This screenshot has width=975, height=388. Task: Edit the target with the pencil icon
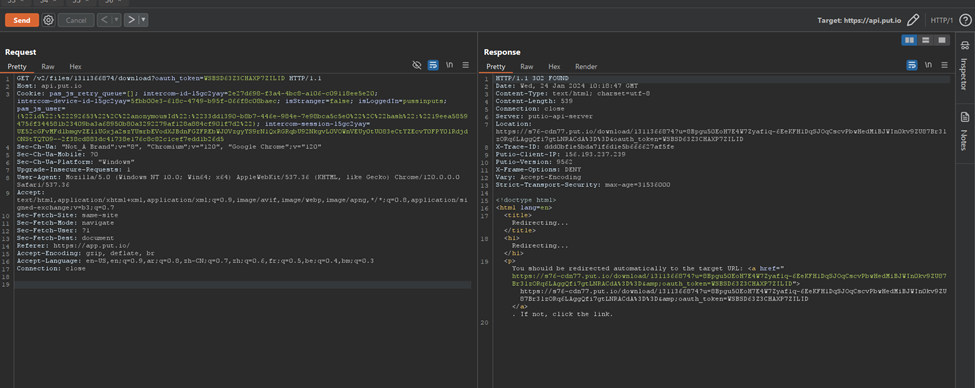tap(912, 20)
